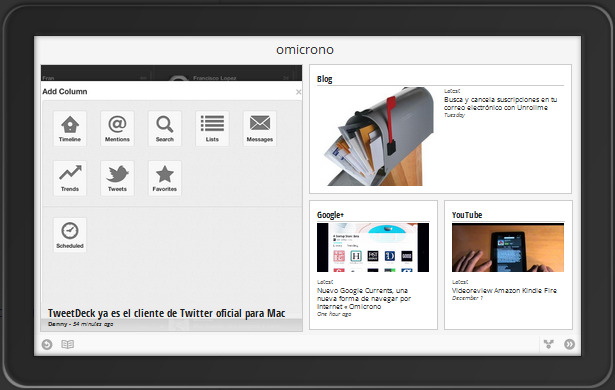Click 'December 1' date under YouTube
This screenshot has width=615, height=390.
[467, 298]
